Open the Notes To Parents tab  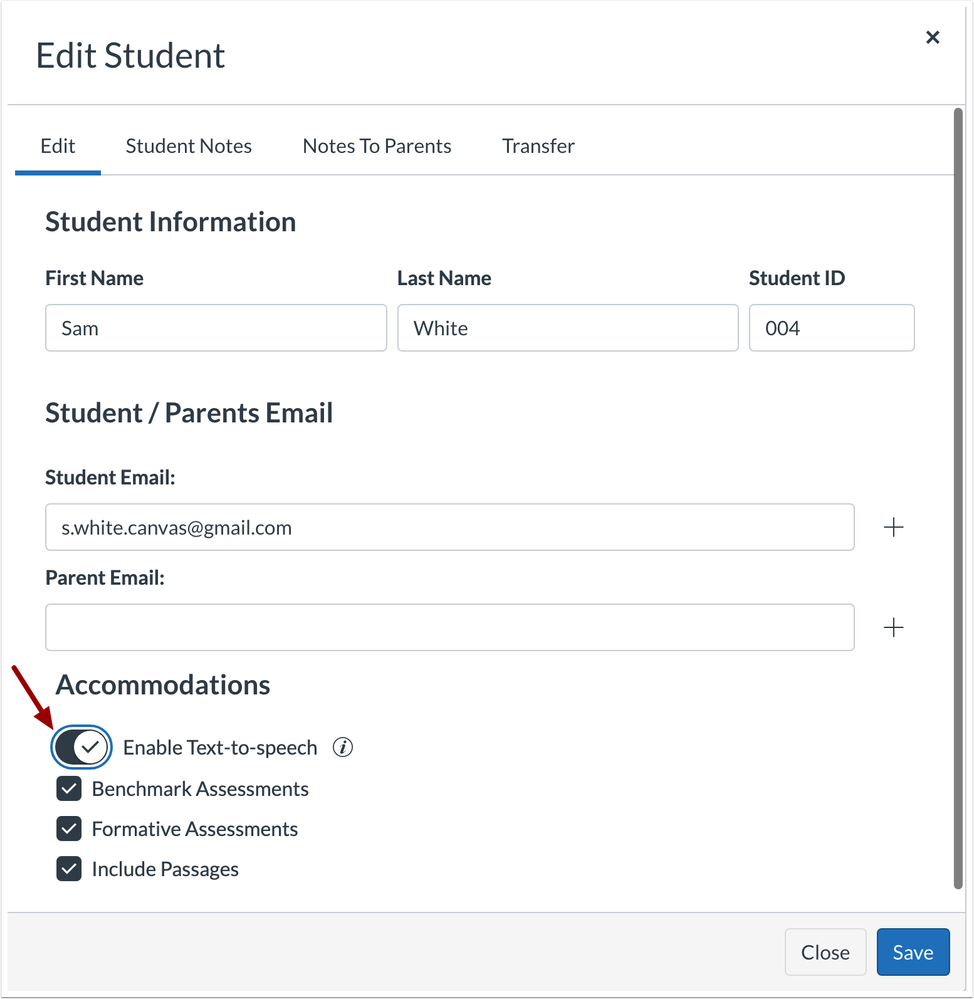[377, 146]
